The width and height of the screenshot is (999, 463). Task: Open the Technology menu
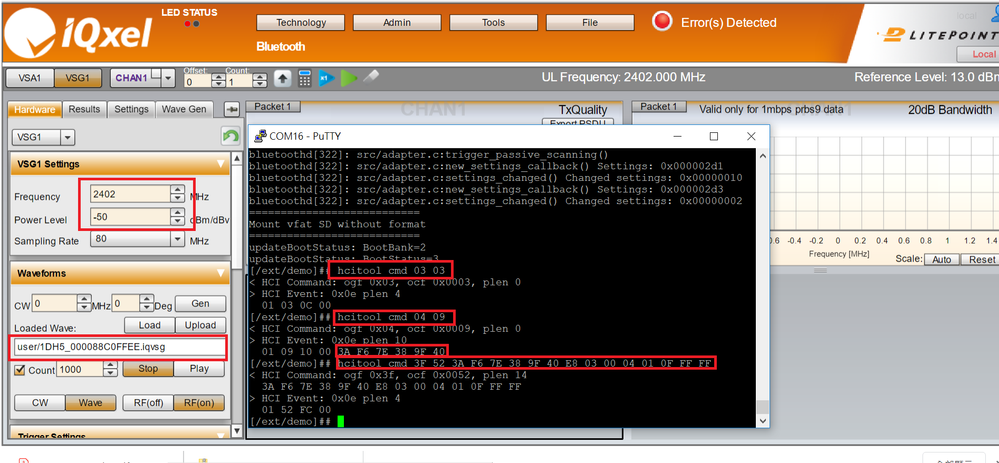pyautogui.click(x=301, y=22)
